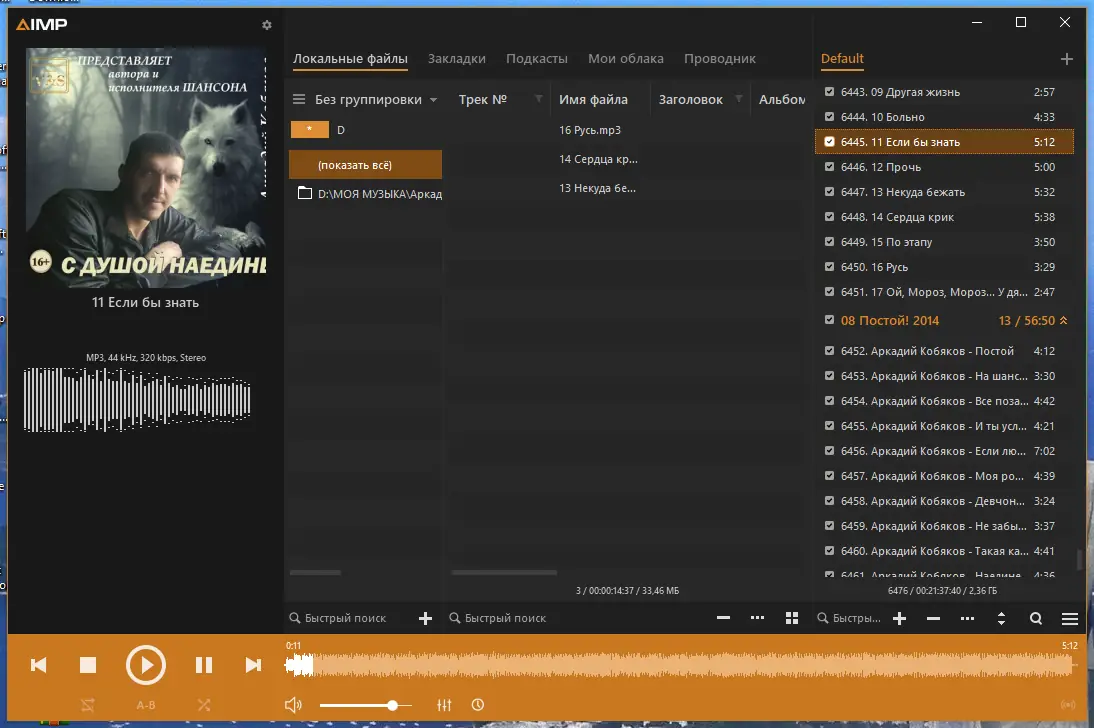The image size is (1094, 728).
Task: Click the spectrum visualization display
Action: [x=137, y=400]
